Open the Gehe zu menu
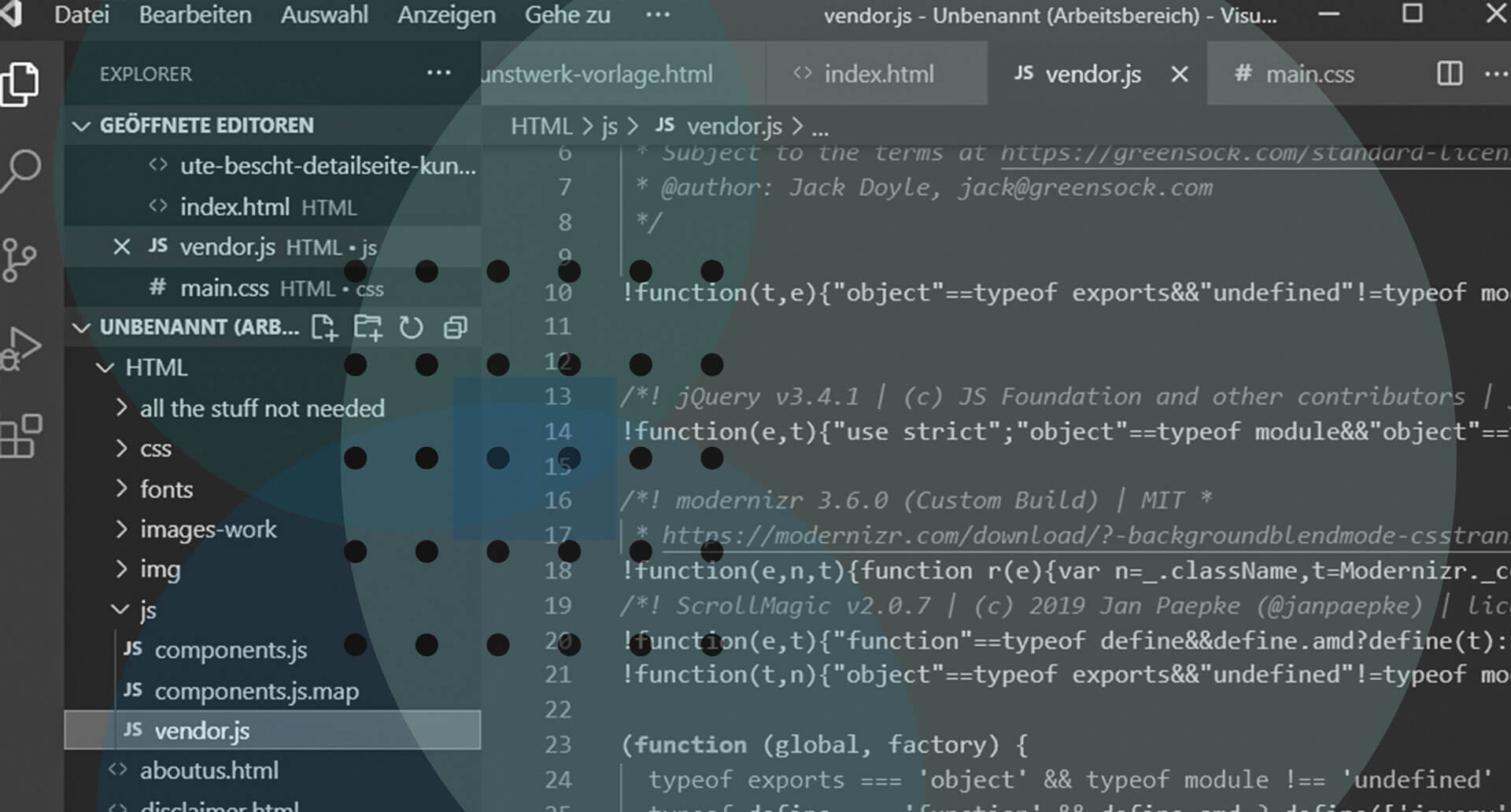1511x812 pixels. pos(567,14)
